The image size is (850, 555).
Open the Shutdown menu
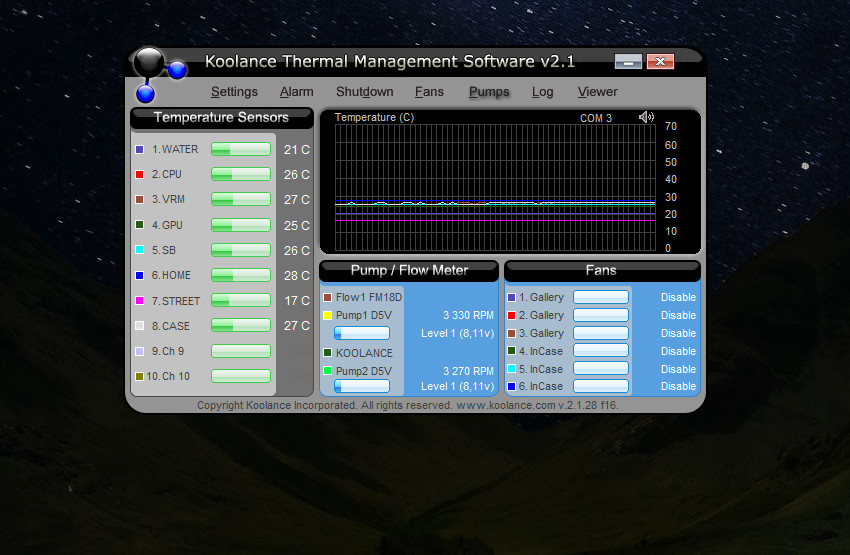click(365, 92)
